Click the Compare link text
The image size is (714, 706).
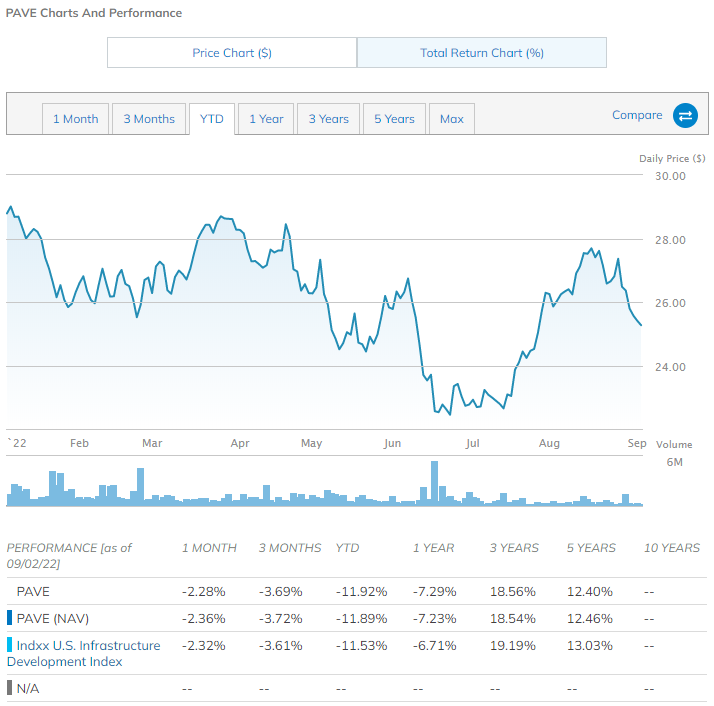pyautogui.click(x=637, y=115)
